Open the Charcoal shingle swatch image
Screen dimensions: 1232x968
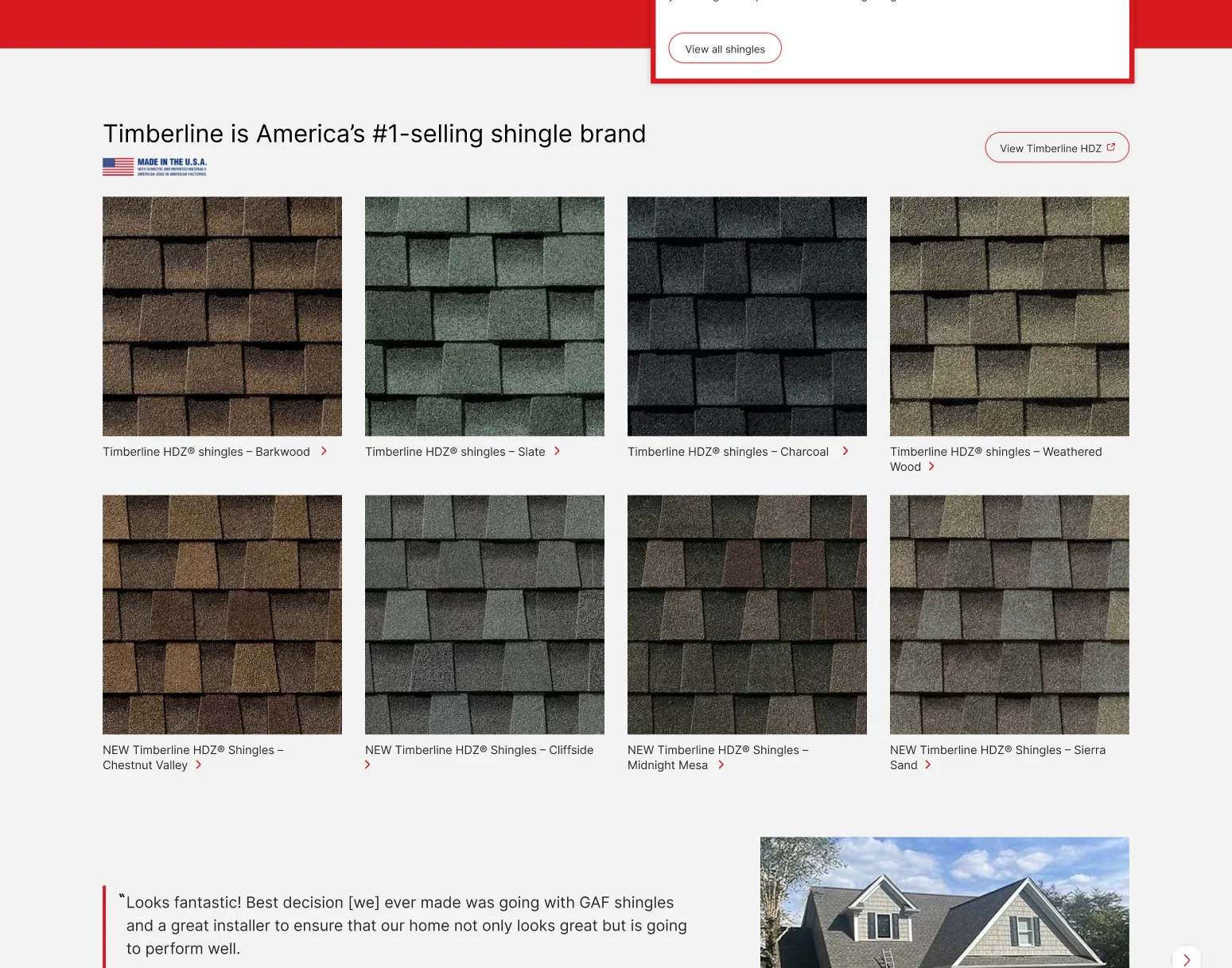(x=747, y=317)
